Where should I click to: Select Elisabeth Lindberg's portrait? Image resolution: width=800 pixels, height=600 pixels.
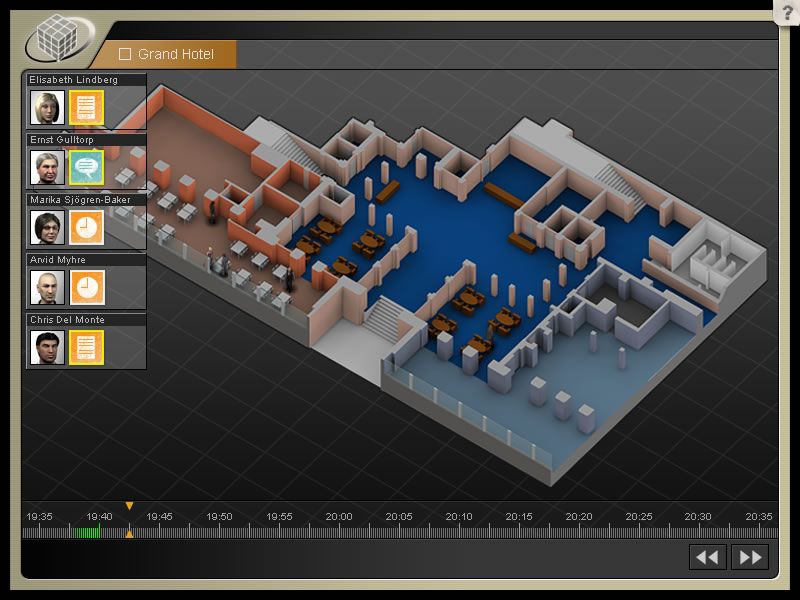tap(47, 107)
